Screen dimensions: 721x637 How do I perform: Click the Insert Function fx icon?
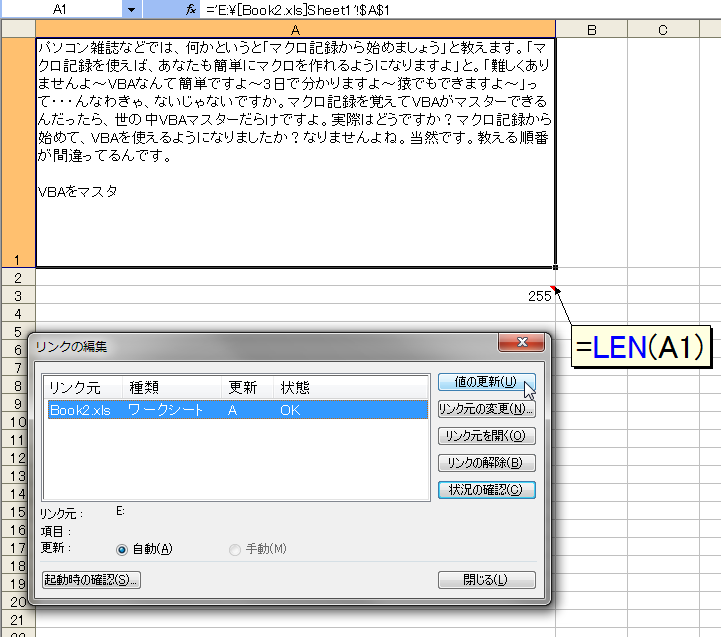tap(191, 9)
